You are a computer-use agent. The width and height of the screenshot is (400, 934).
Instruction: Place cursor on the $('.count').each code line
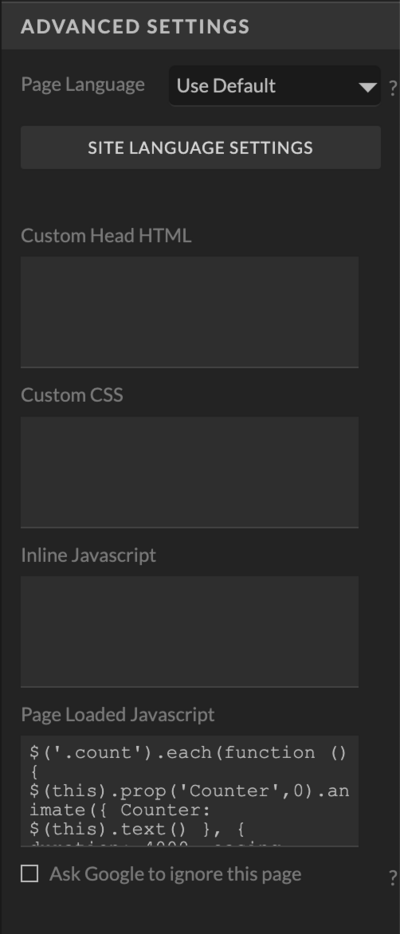188,753
